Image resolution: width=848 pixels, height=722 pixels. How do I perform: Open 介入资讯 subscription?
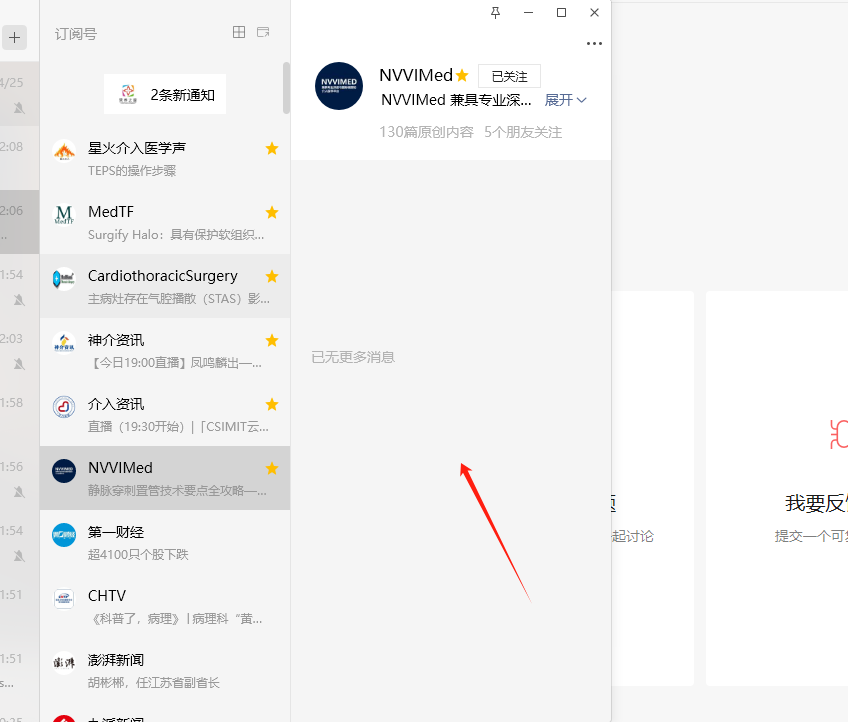click(x=165, y=414)
